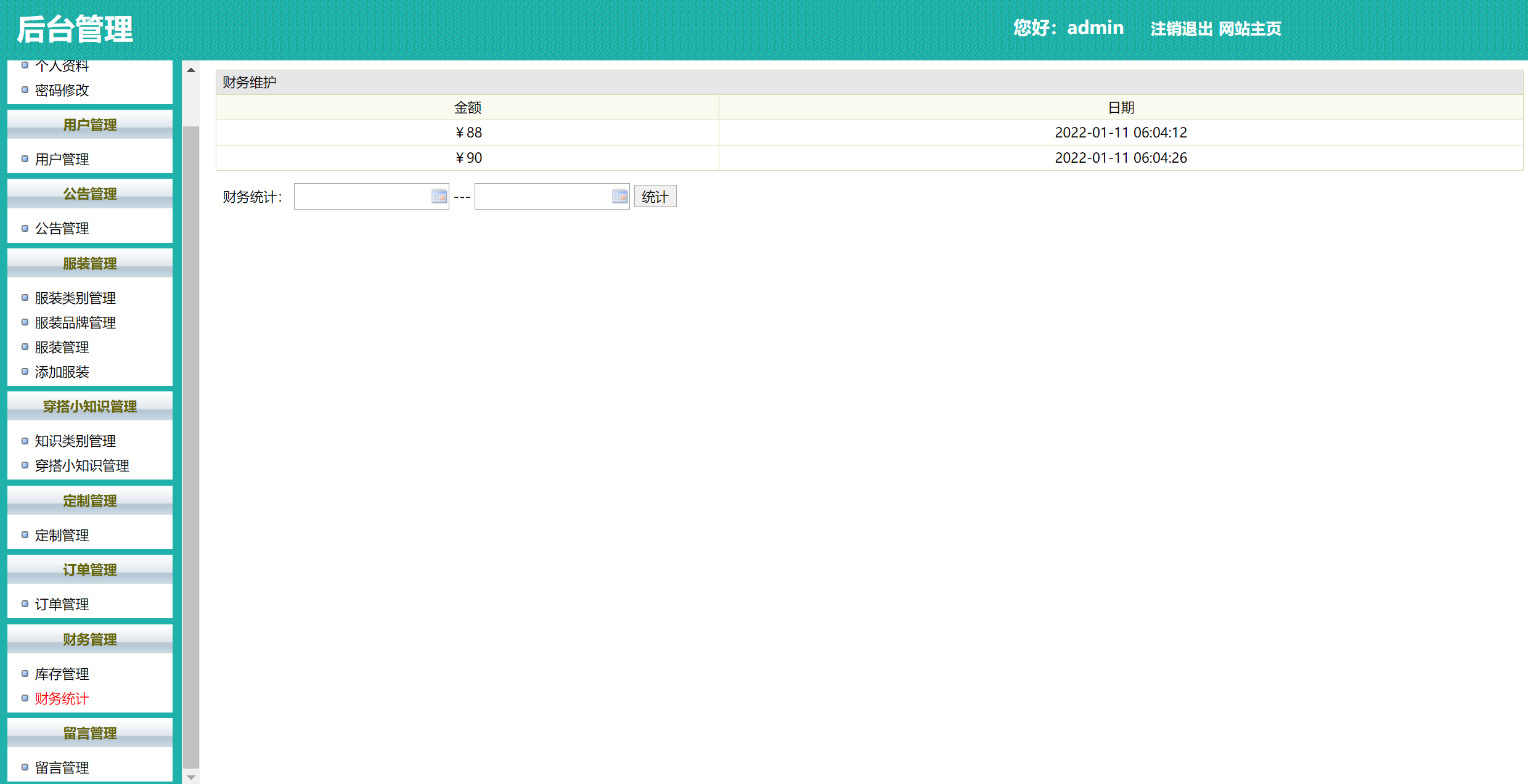Open 服装类别管理 in sidebar
Screen dimensions: 1528x784
75,298
